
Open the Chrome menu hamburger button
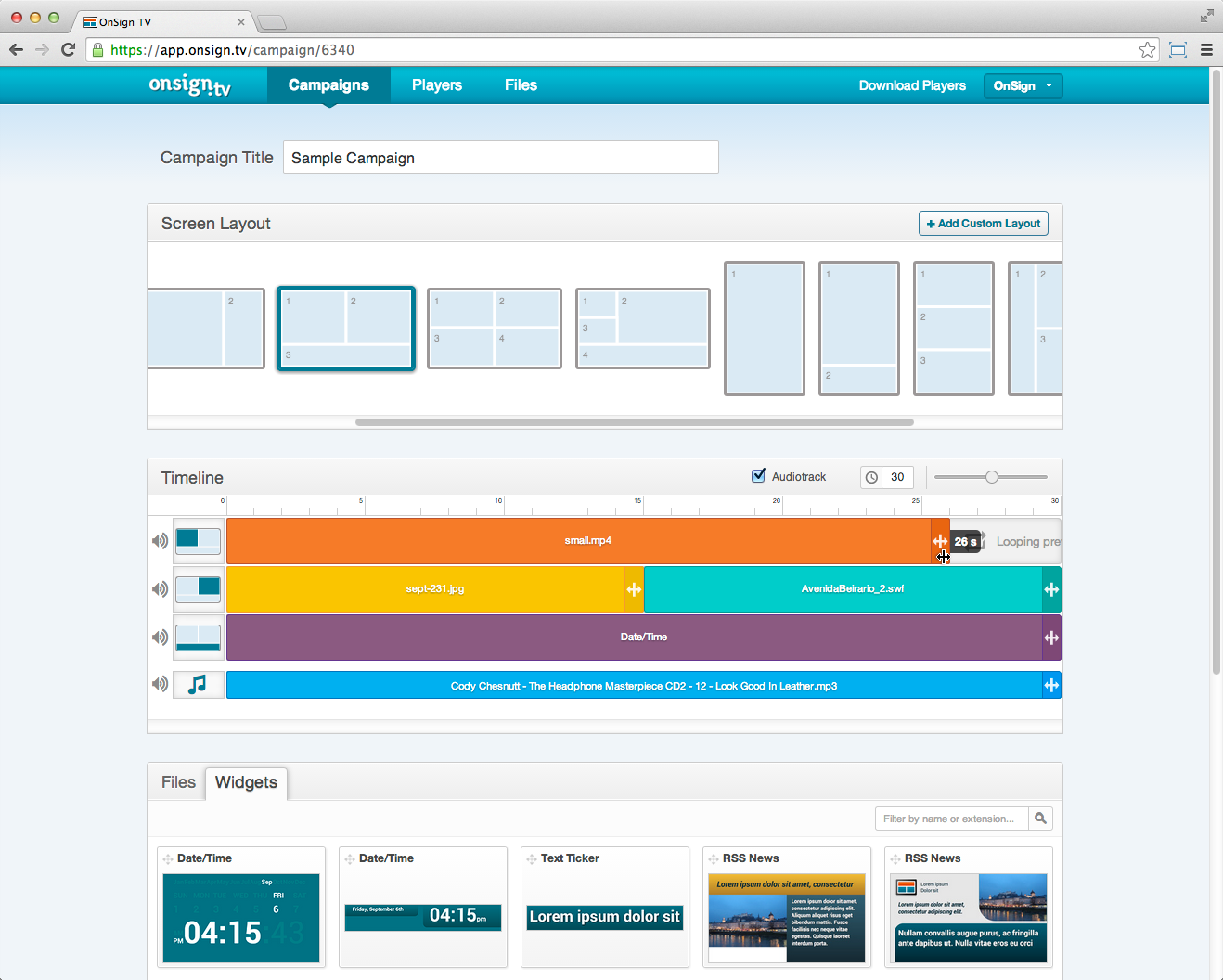[x=1206, y=50]
